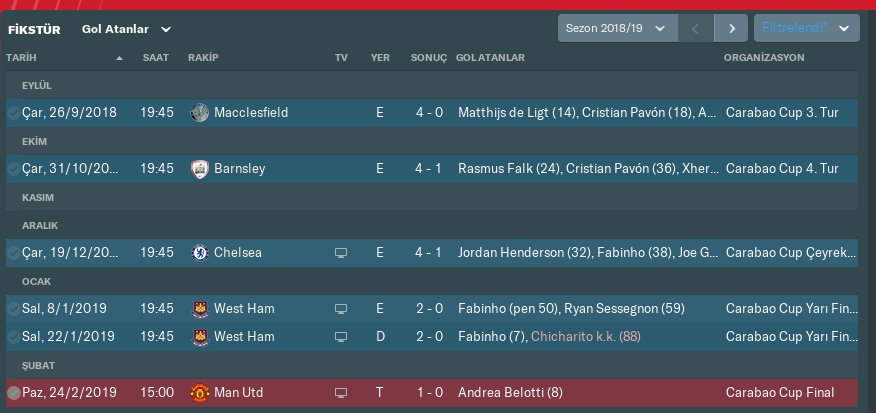Toggle the checkmark for the 26/9/2018 match
This screenshot has width=876, height=413.
pyautogui.click(x=13, y=113)
